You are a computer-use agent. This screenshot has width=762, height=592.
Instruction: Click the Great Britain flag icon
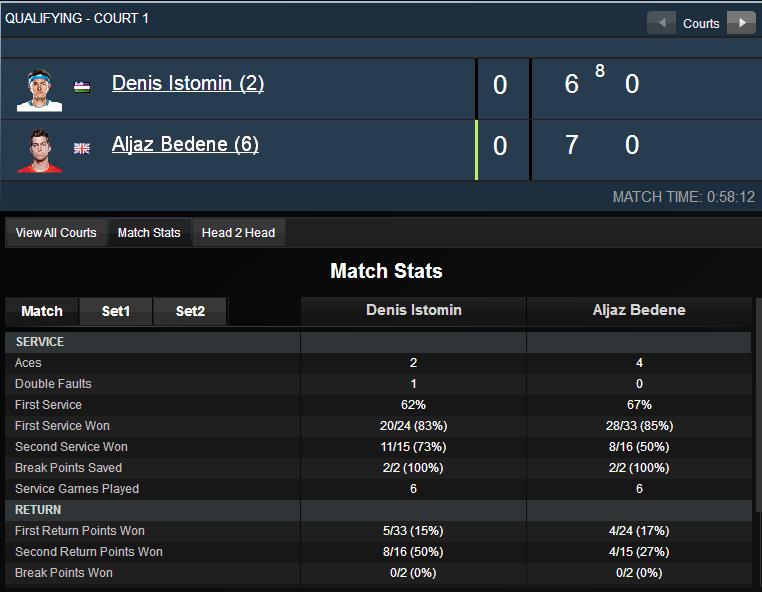point(82,148)
